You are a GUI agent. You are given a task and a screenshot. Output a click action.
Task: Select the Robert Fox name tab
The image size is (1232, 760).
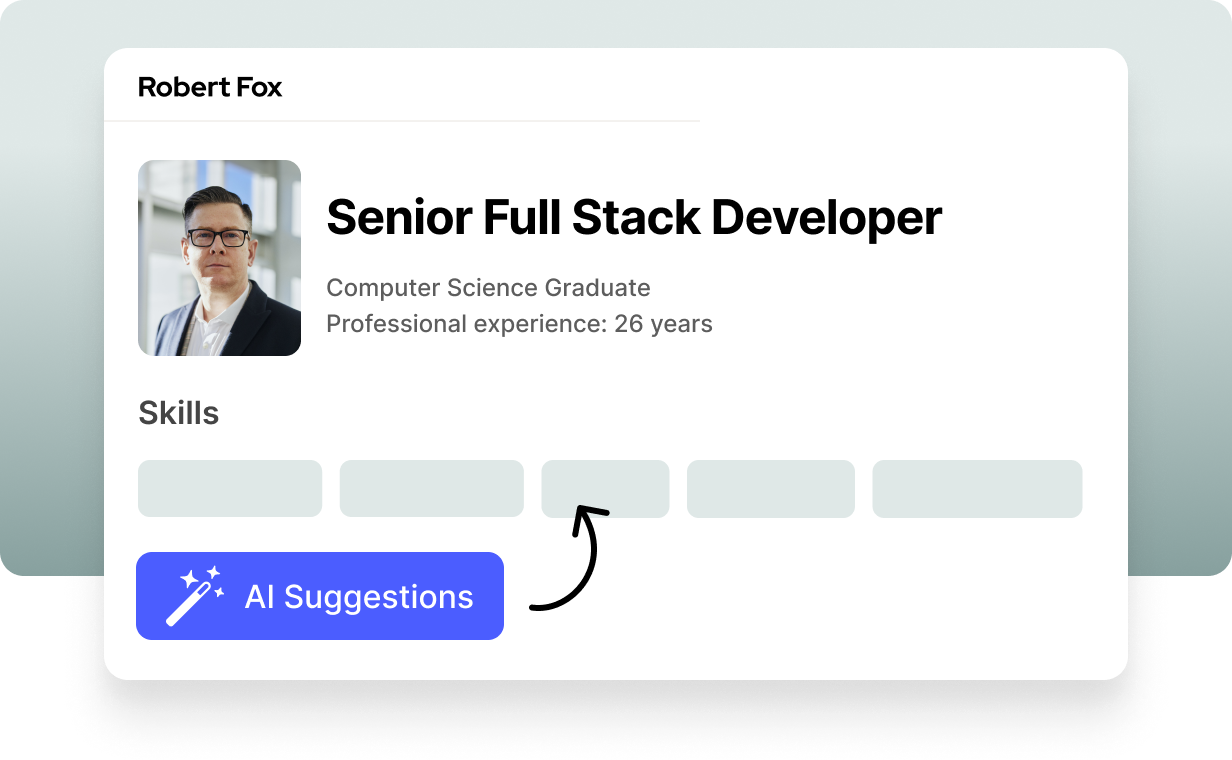pos(210,88)
